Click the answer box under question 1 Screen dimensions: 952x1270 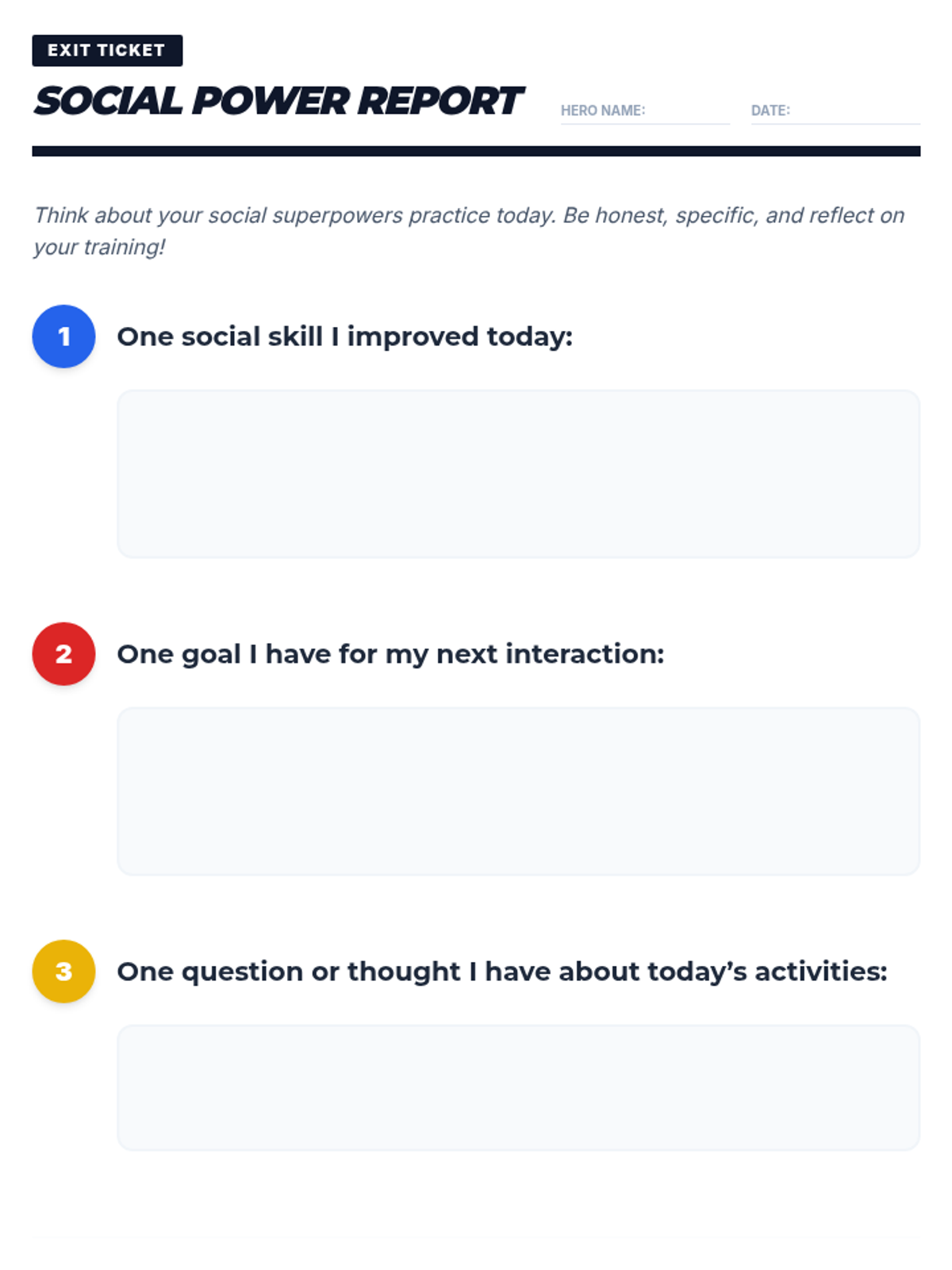pos(518,474)
